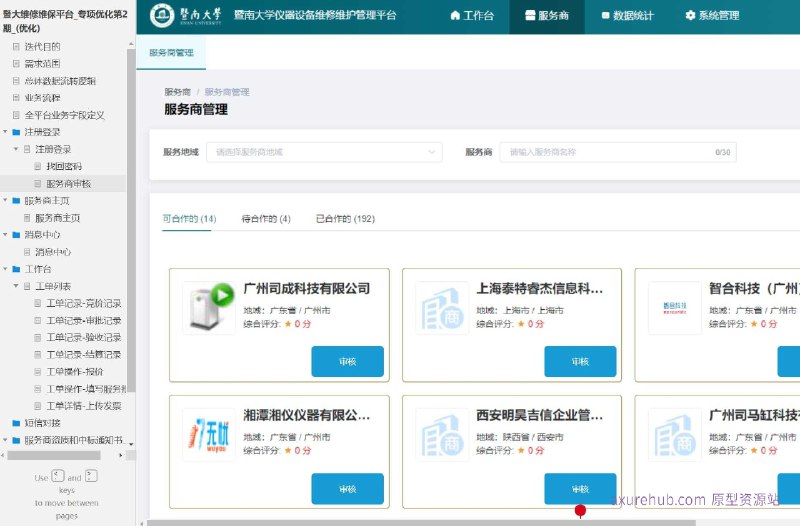Click the icon beside 数据统计
This screenshot has height=526, width=800.
click(x=606, y=16)
